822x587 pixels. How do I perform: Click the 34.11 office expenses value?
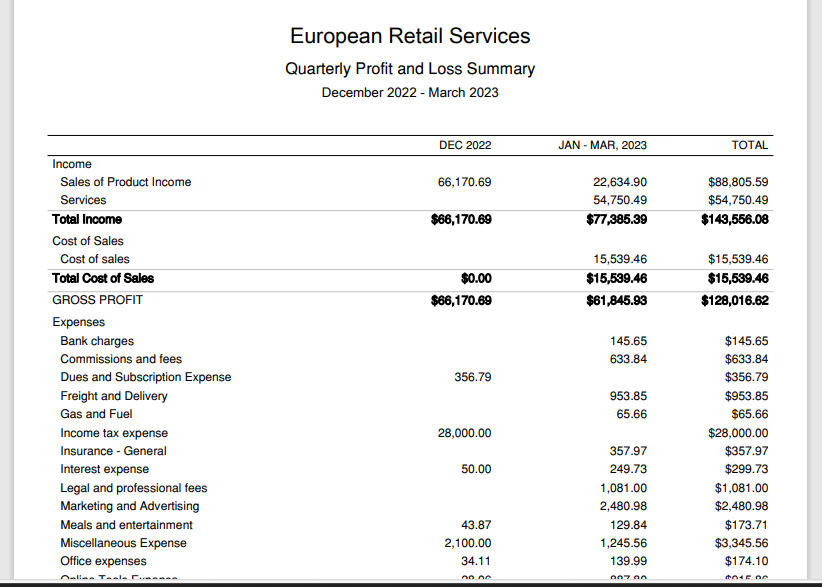[477, 561]
